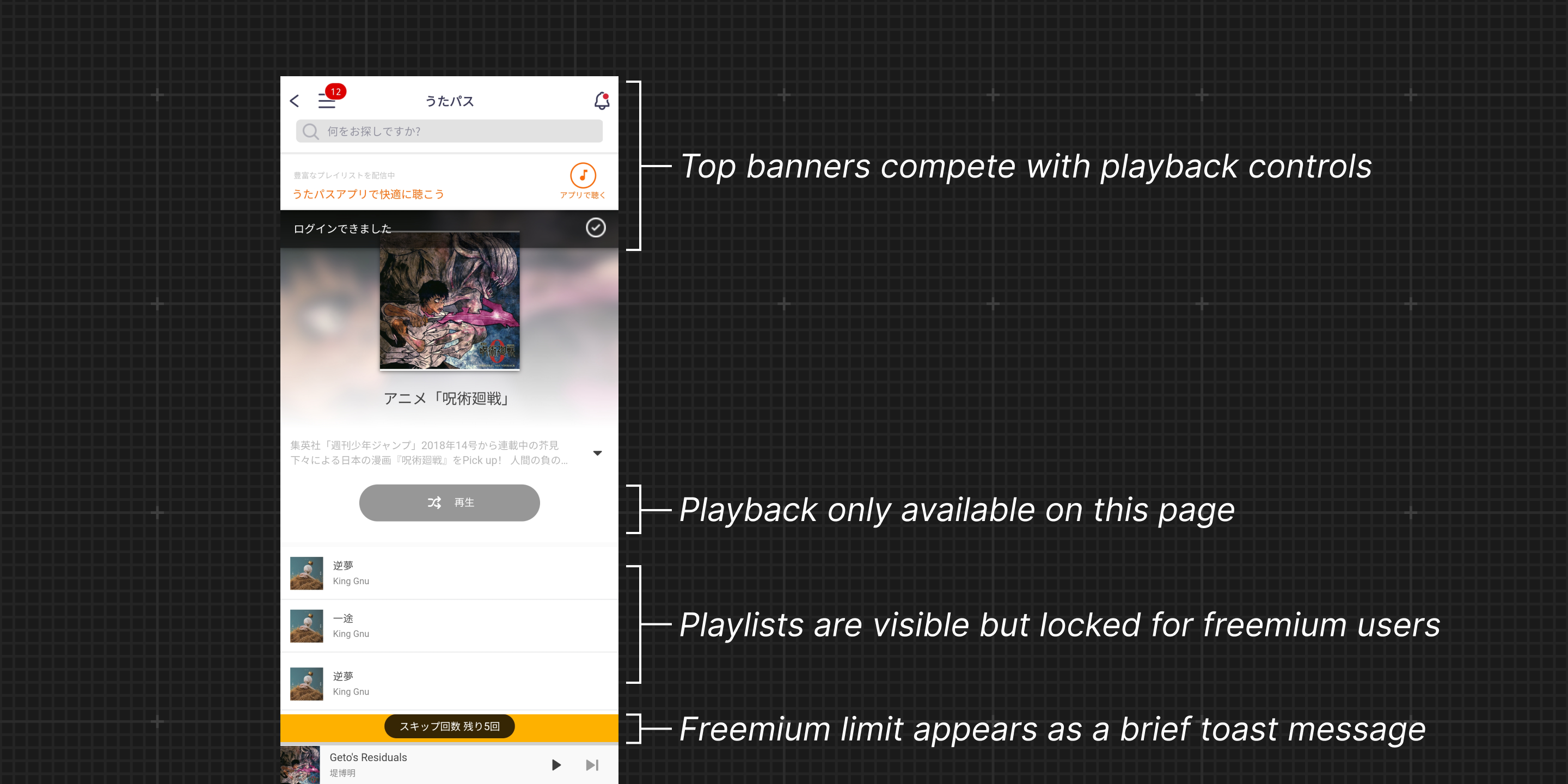Open notifications bell icon
This screenshot has height=784, width=1568.
(x=602, y=101)
